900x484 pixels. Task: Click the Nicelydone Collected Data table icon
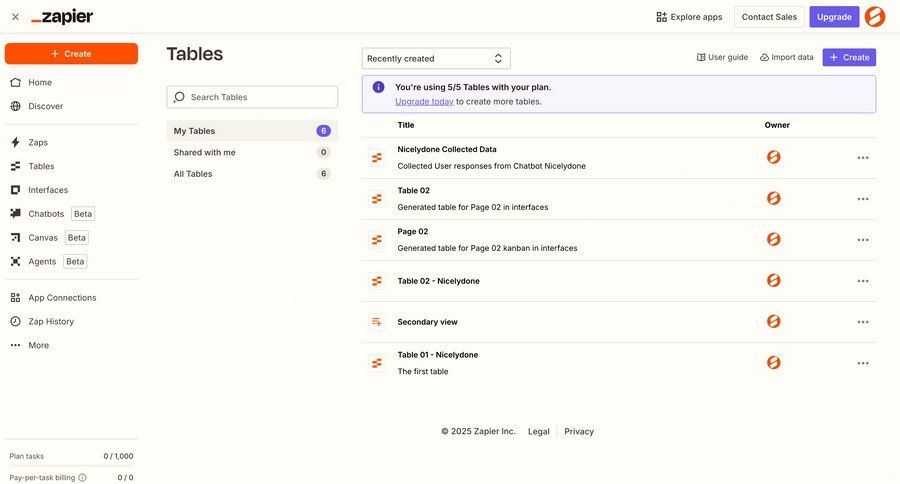(x=377, y=157)
